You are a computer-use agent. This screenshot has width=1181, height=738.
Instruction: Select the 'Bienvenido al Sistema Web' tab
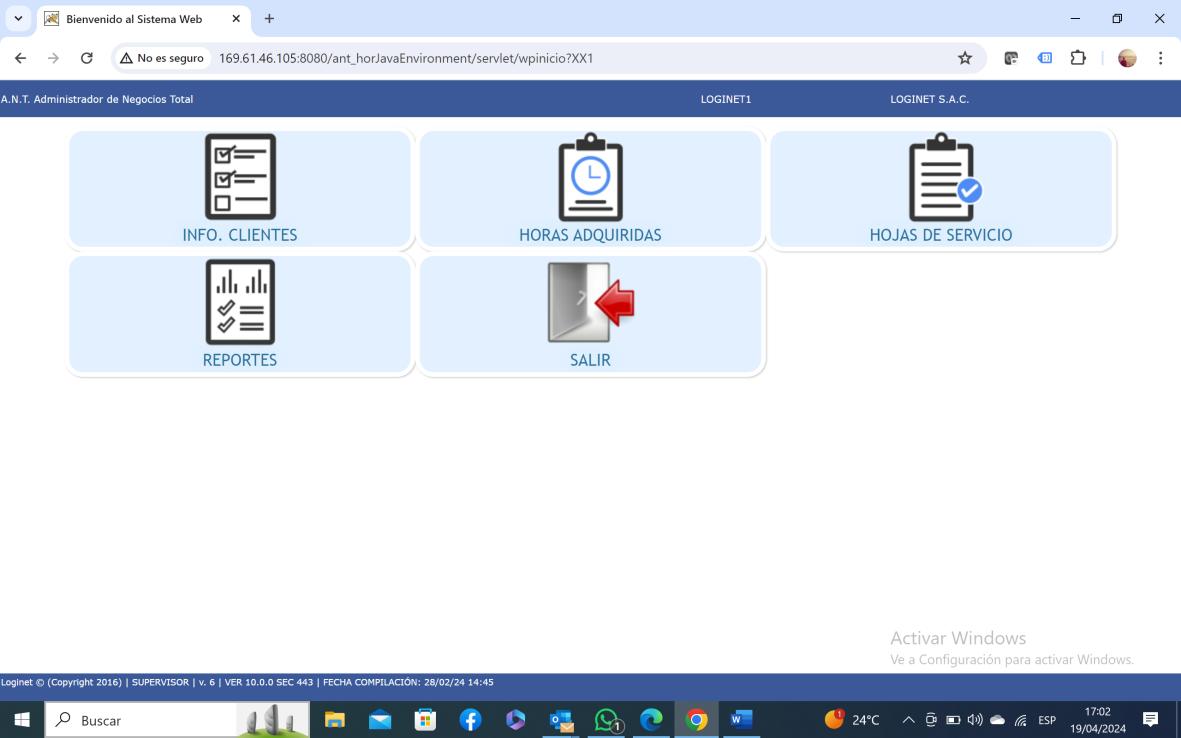134,19
